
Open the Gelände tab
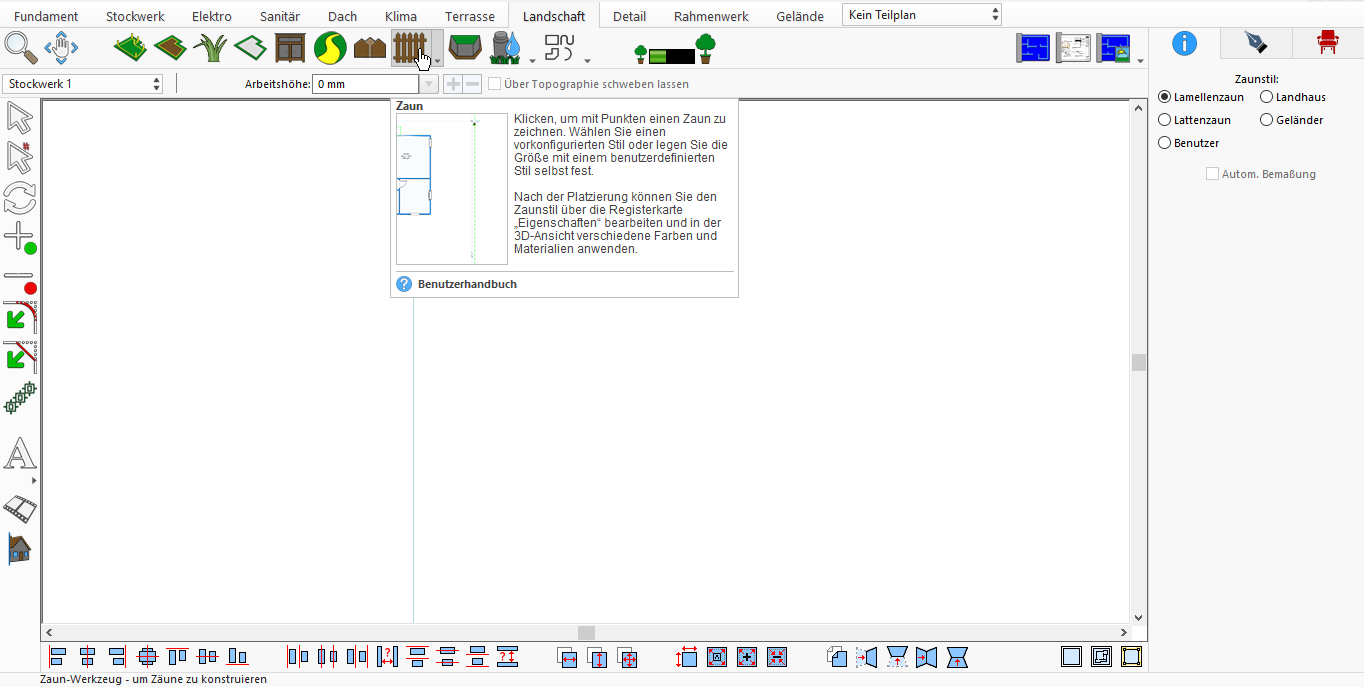click(x=800, y=16)
